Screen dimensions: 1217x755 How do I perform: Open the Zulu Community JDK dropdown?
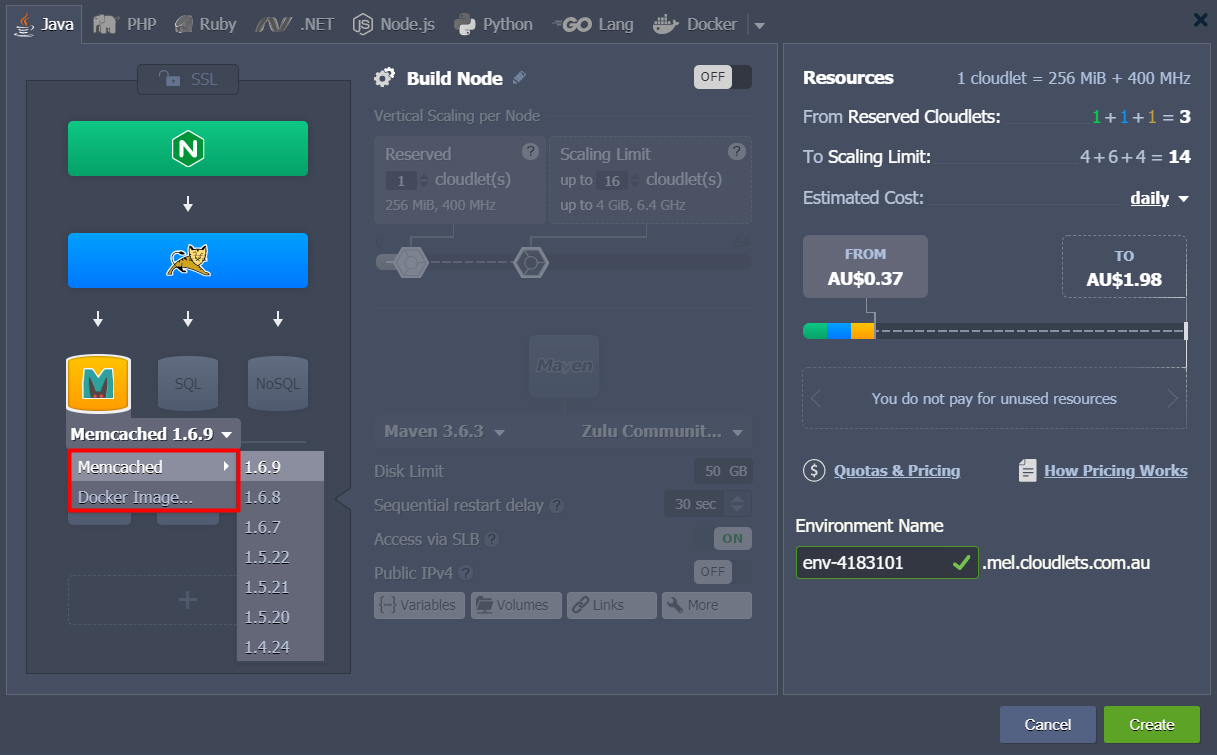(x=662, y=432)
